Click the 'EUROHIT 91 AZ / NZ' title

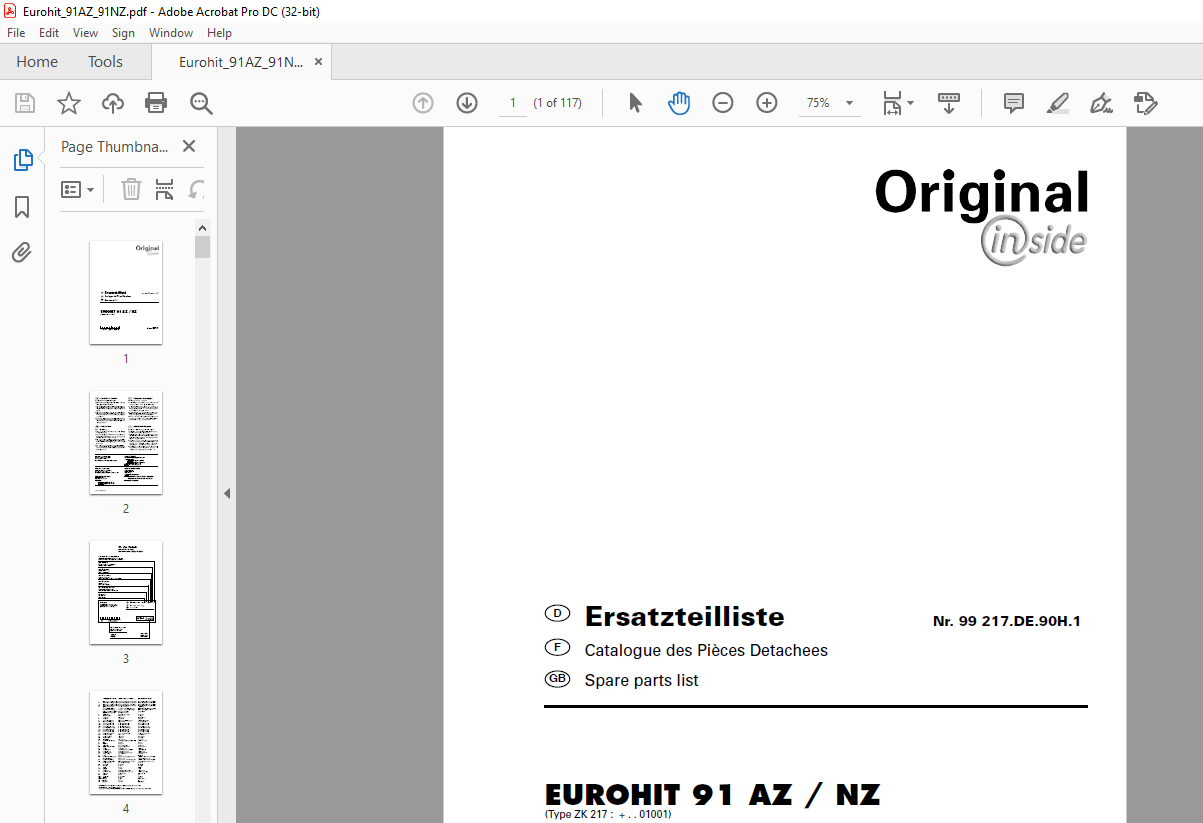pyautogui.click(x=712, y=795)
